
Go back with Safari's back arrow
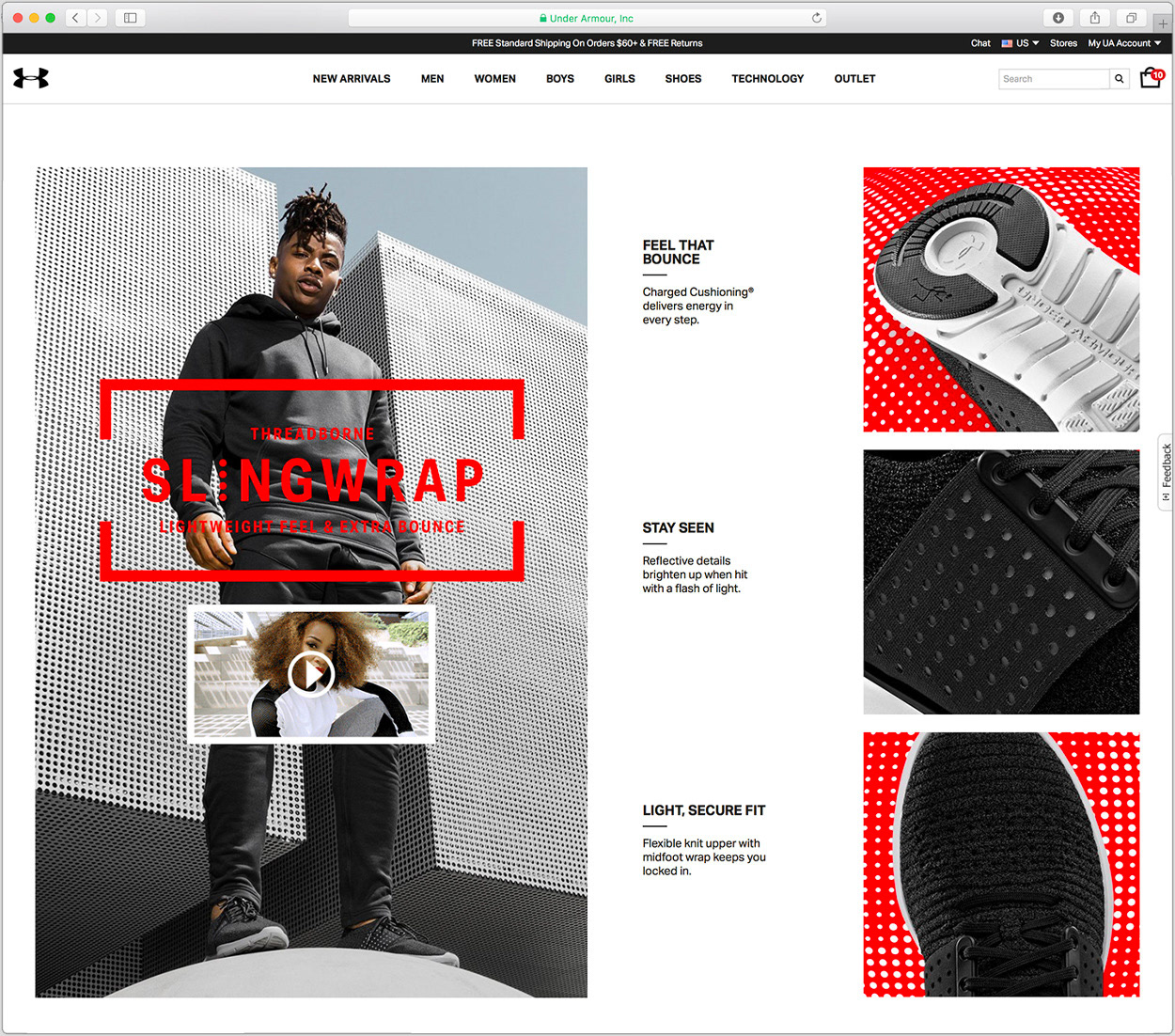point(76,18)
